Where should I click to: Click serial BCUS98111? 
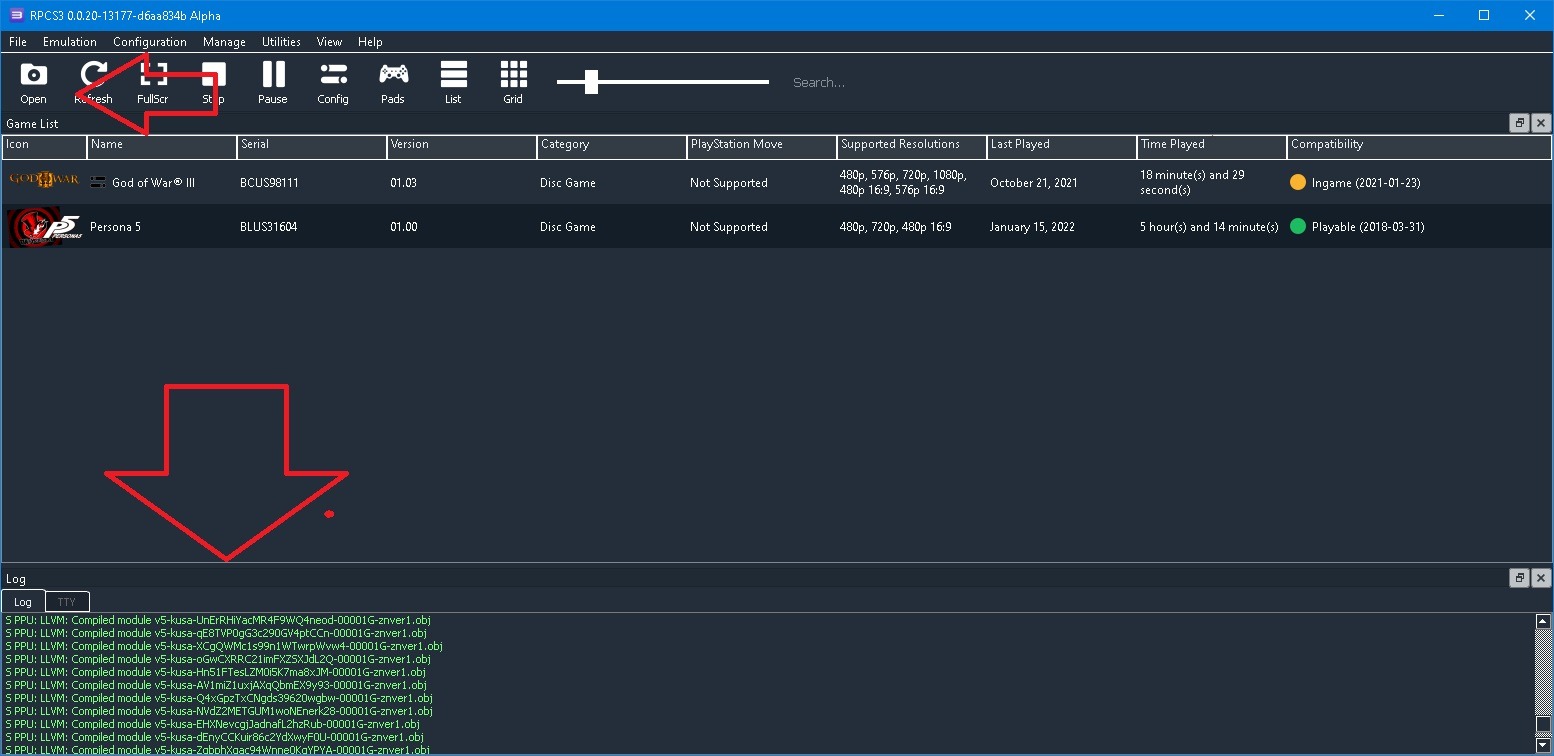click(x=269, y=183)
